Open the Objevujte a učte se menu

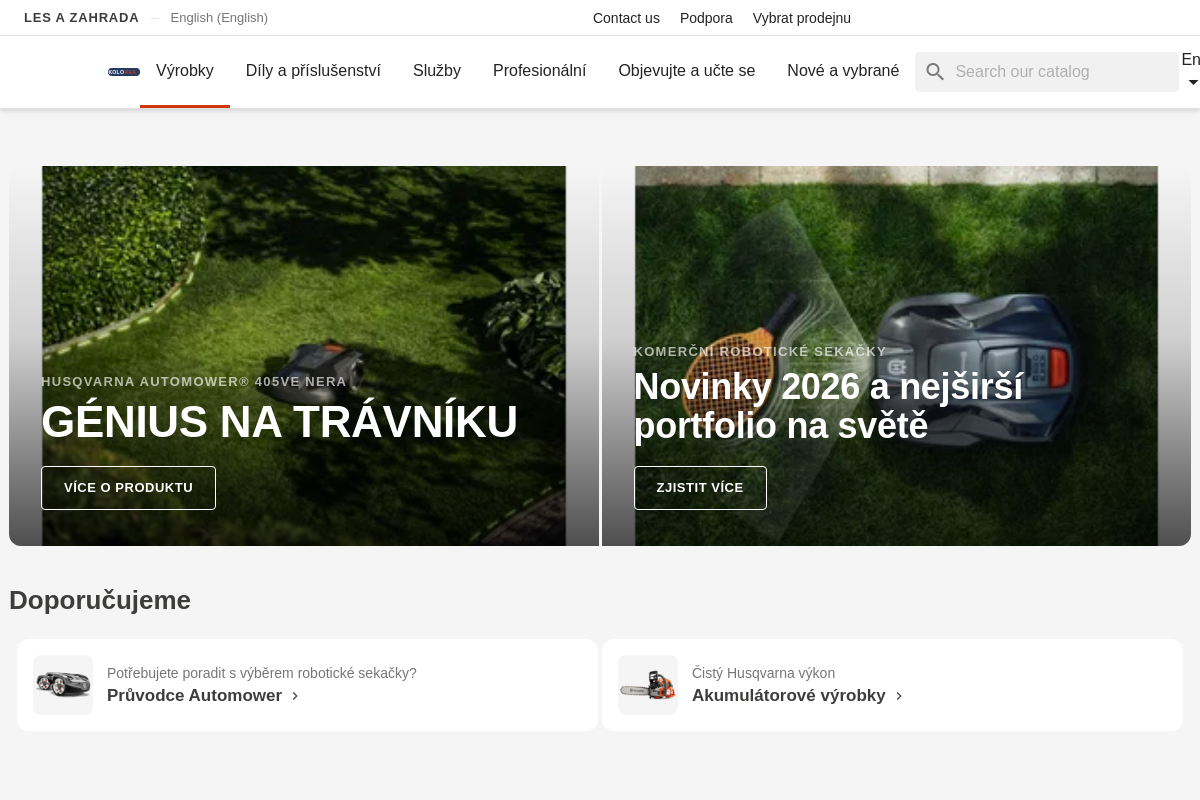pyautogui.click(x=687, y=71)
